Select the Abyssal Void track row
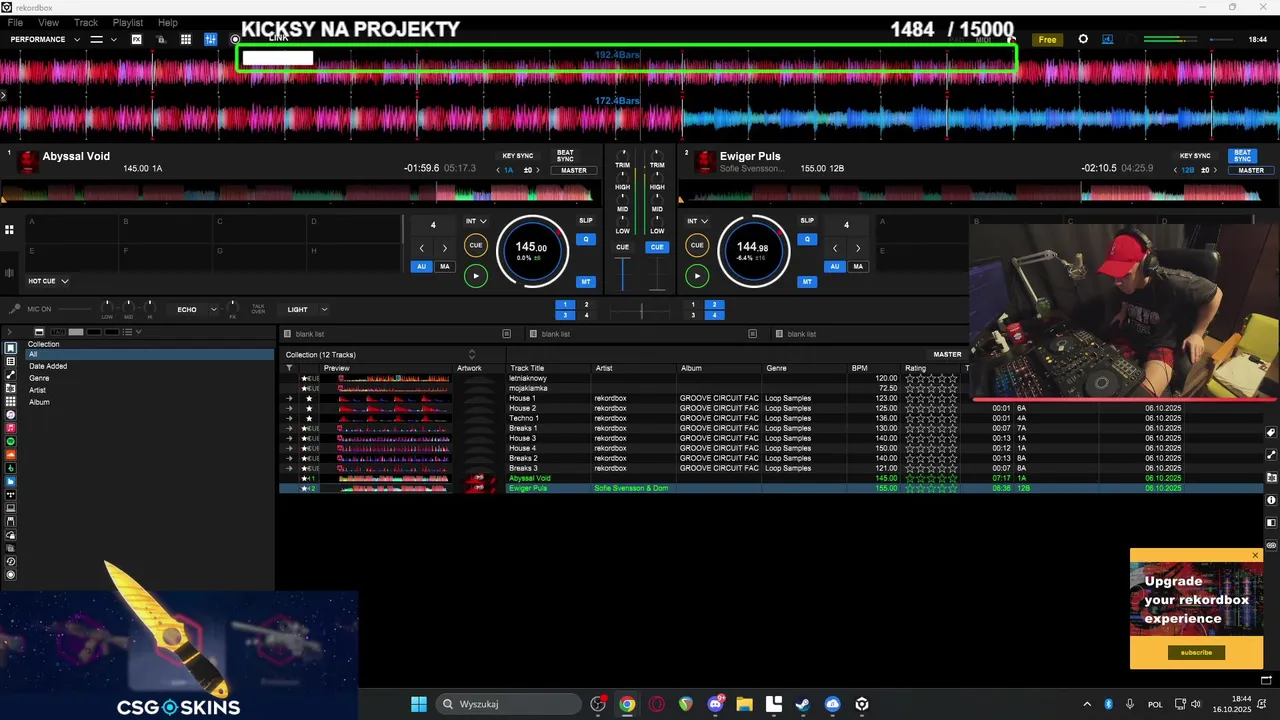The image size is (1280, 720). click(770, 478)
